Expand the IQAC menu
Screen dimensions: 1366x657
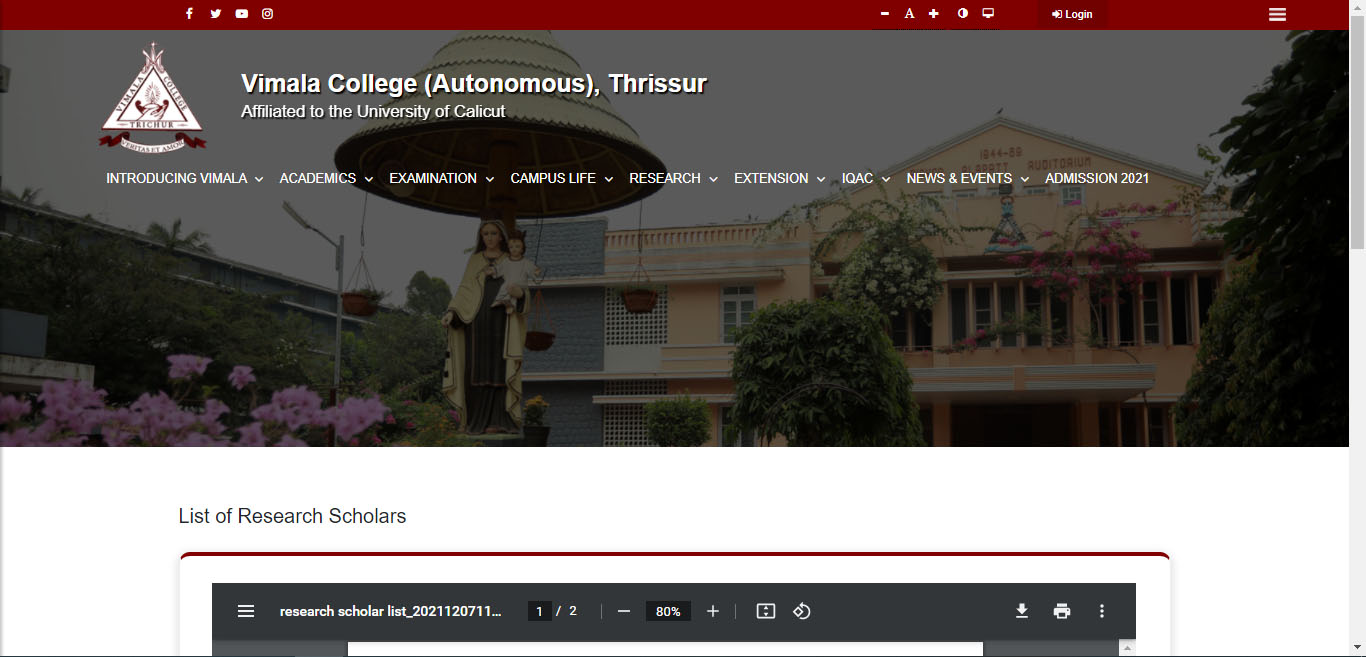click(866, 178)
